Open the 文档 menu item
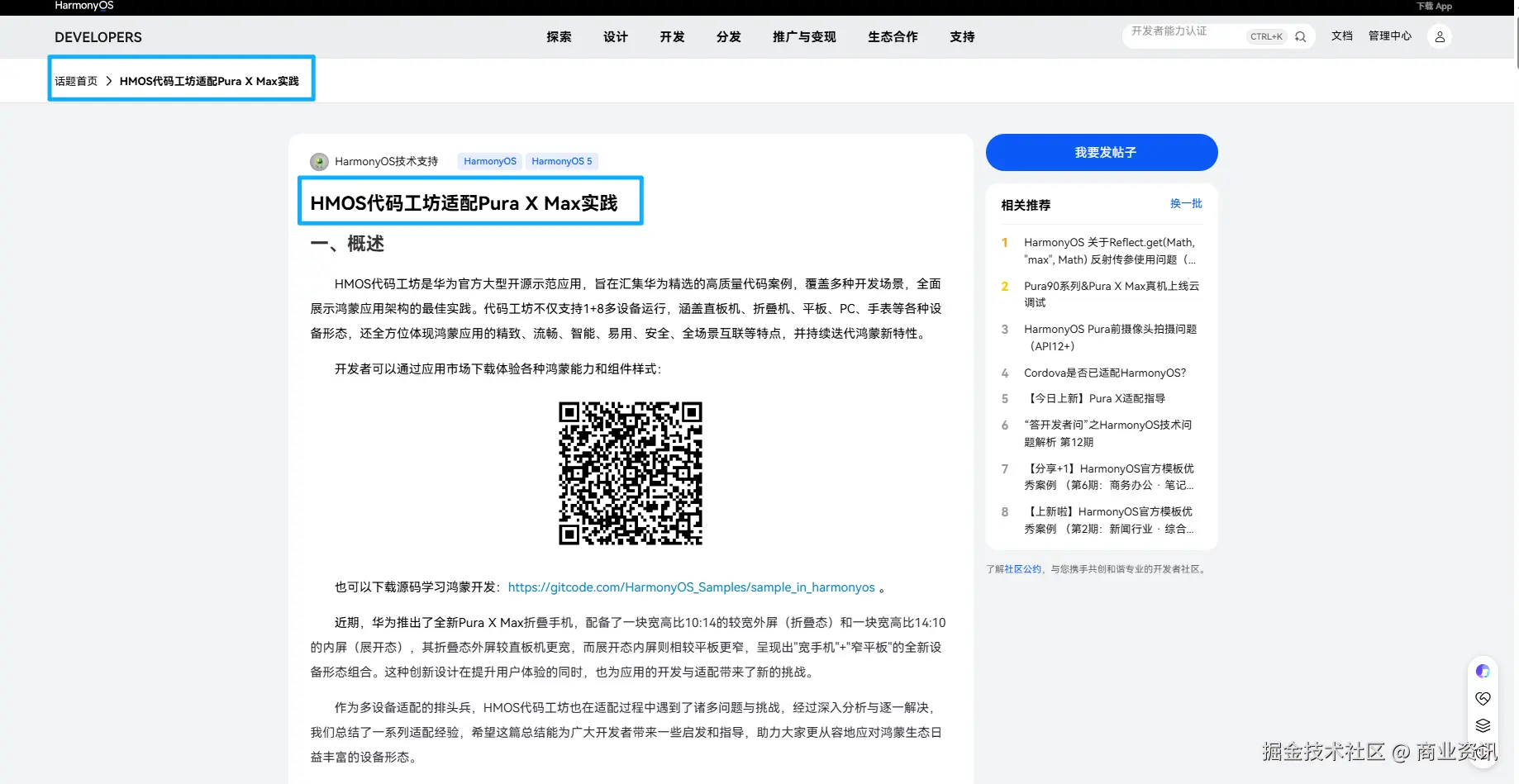The width and height of the screenshot is (1519, 784). [1341, 36]
